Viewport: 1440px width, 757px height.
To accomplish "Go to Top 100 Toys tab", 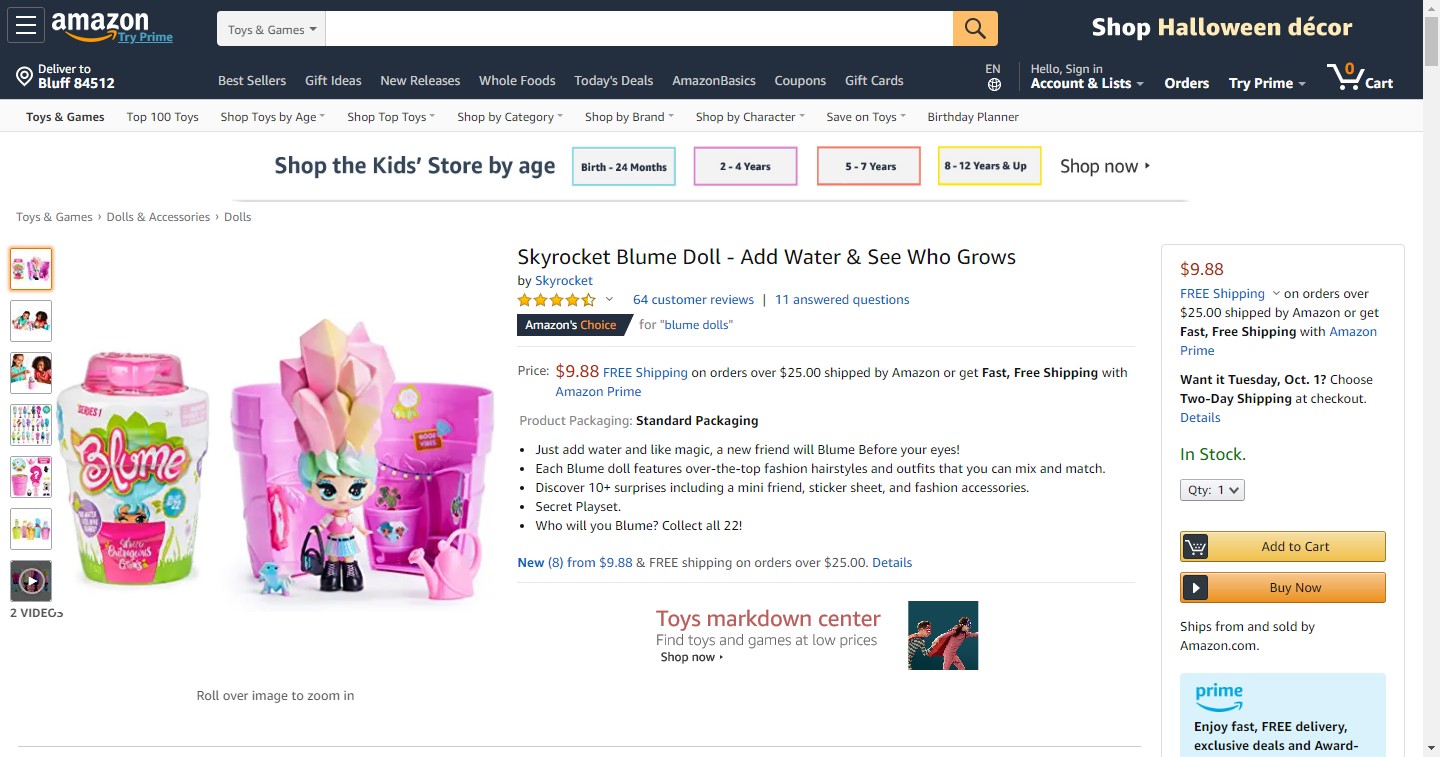I will click(x=163, y=117).
